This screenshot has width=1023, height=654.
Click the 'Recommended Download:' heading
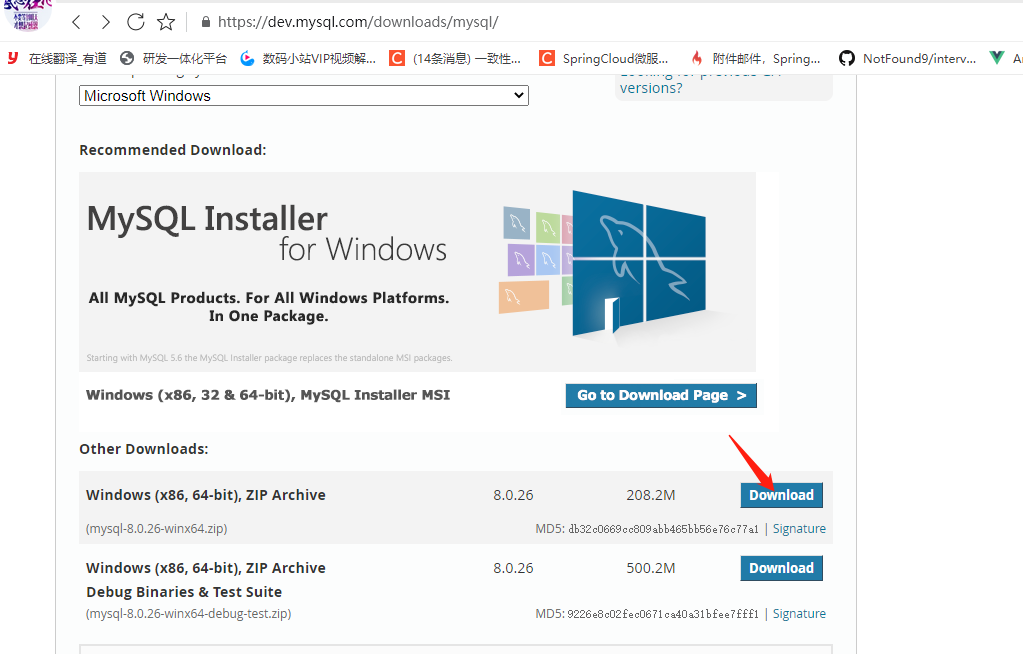[173, 150]
